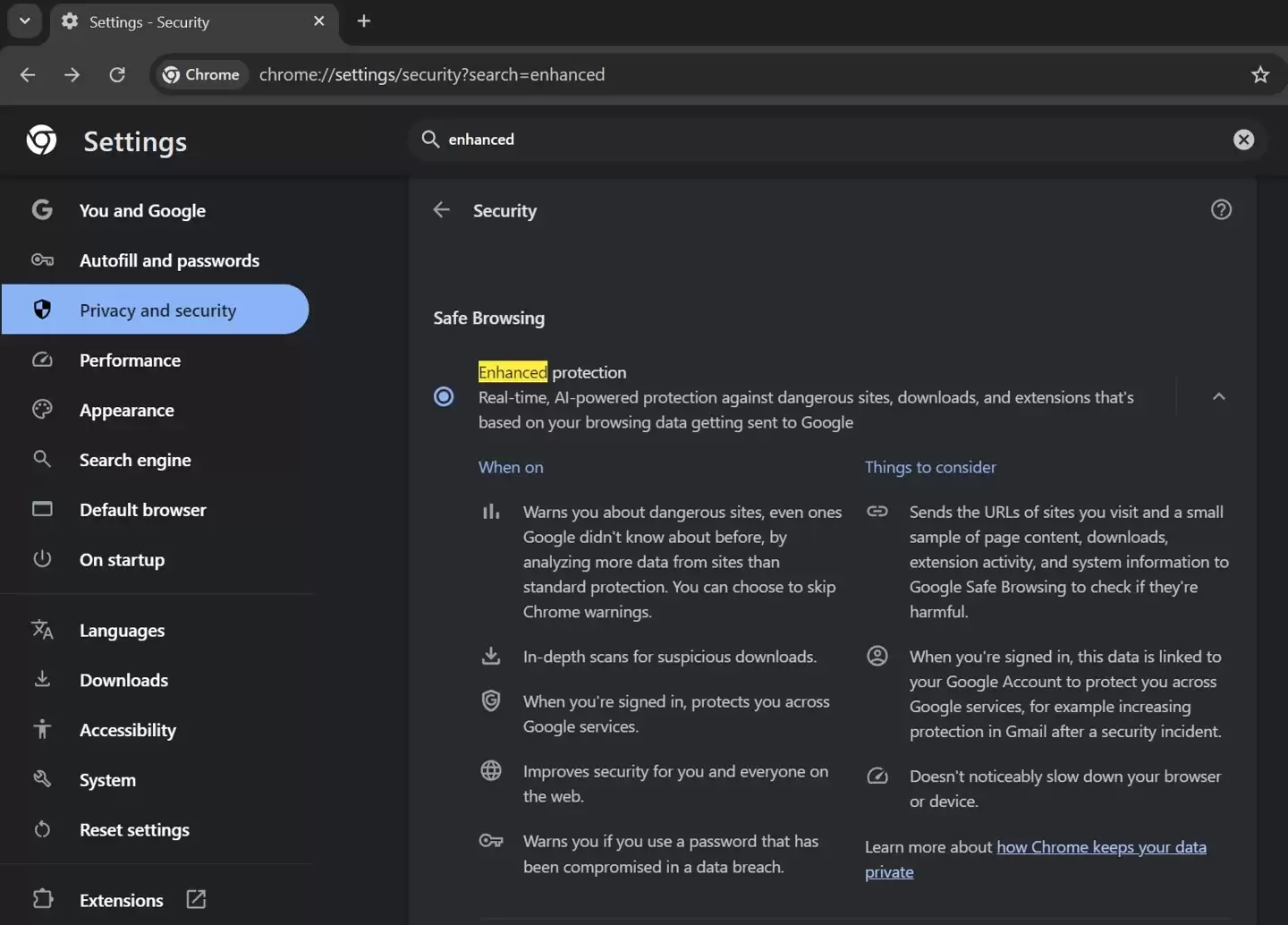The width and height of the screenshot is (1288, 925).
Task: Collapse the Enhanced protection details chevron
Action: point(1218,396)
